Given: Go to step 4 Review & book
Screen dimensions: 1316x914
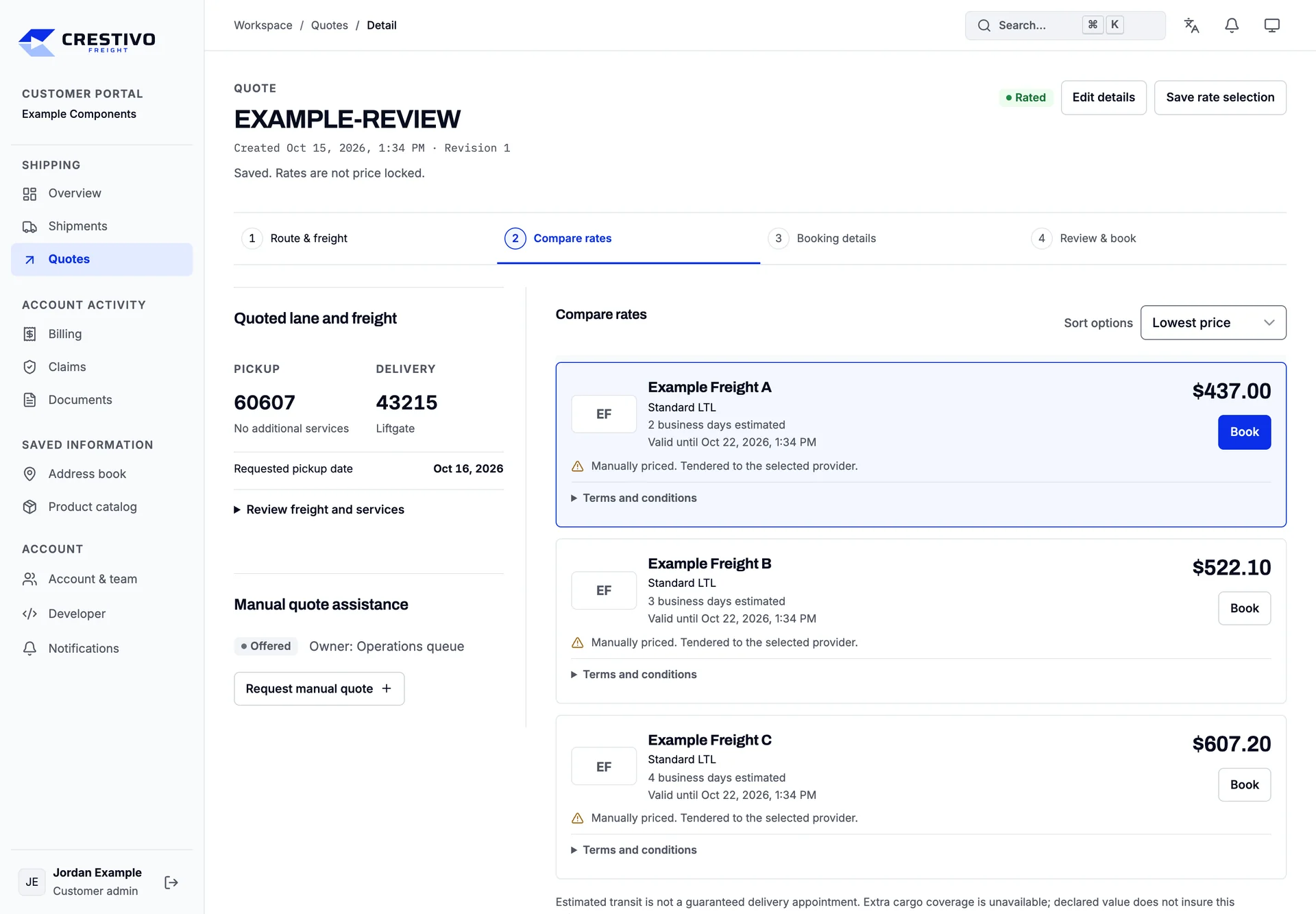Looking at the screenshot, I should pyautogui.click(x=1154, y=238).
